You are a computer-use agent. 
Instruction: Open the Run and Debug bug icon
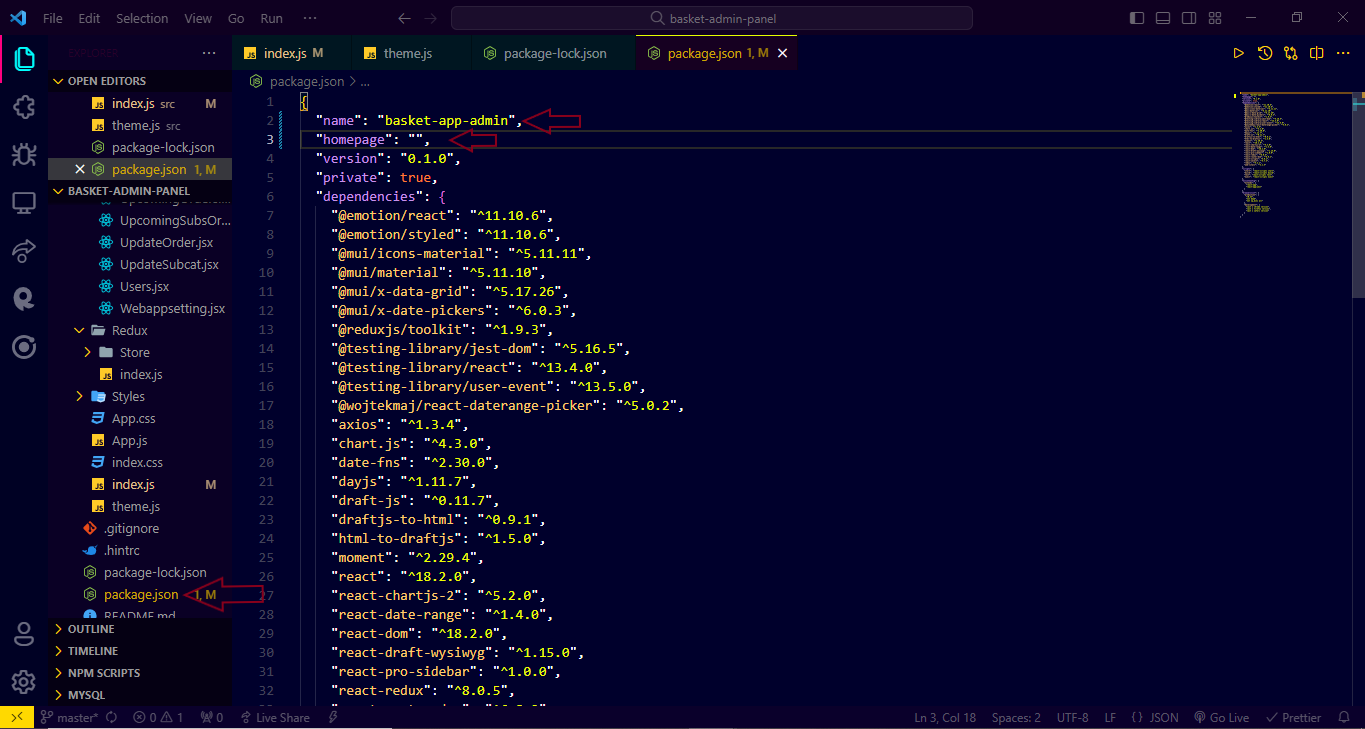coord(24,154)
